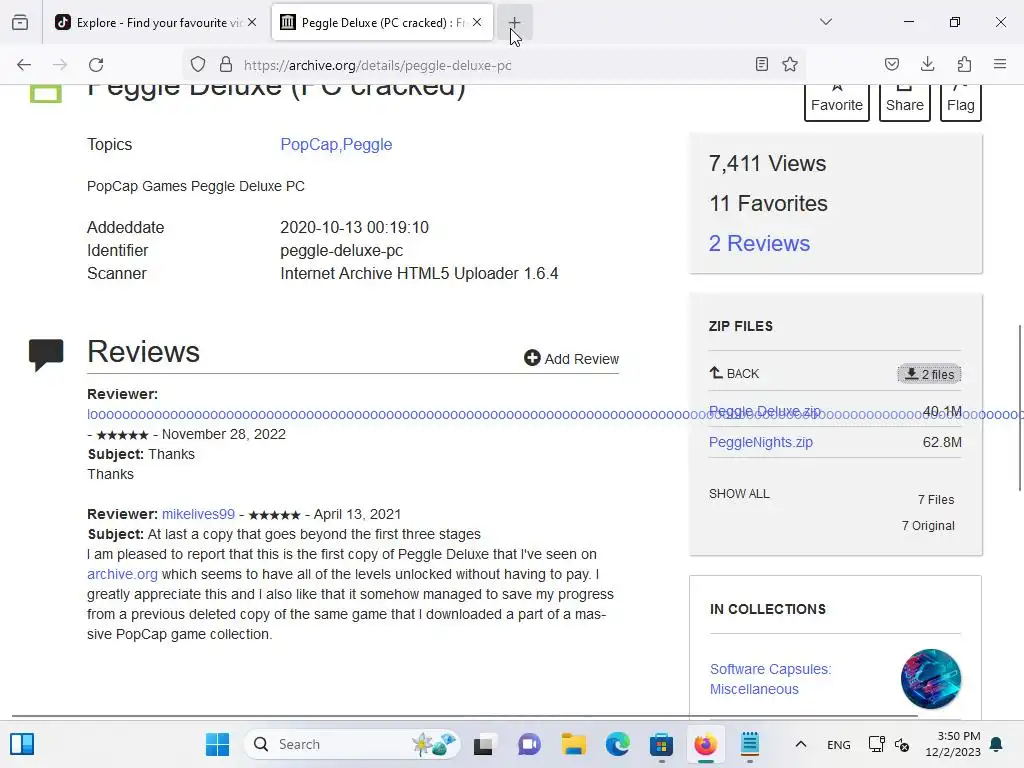
Task: Open network and volume quick settings
Action: pos(889,744)
